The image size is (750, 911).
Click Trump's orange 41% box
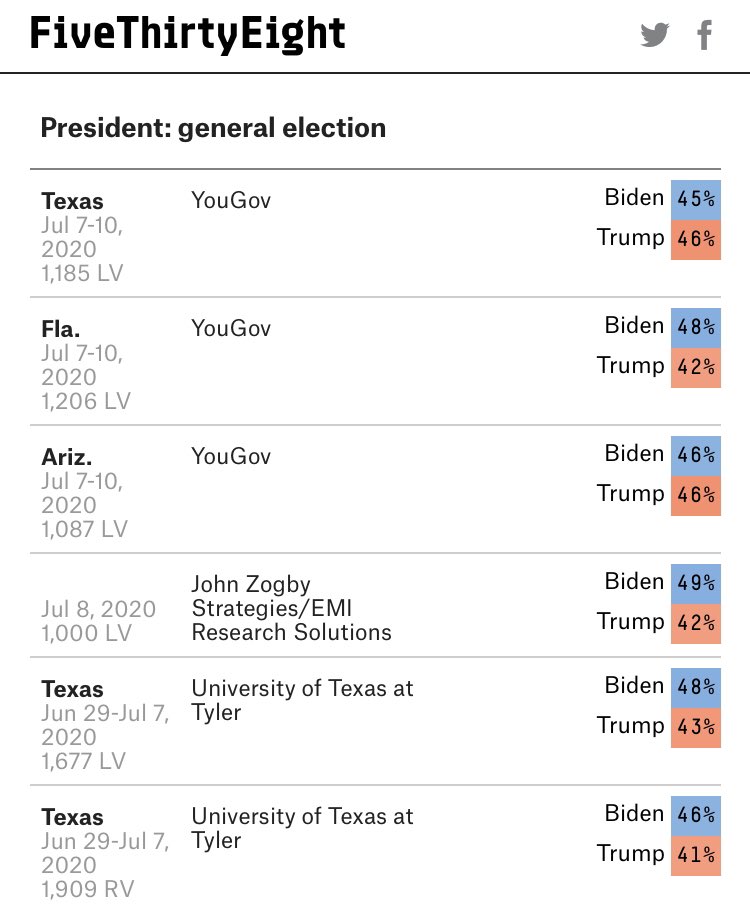coord(695,855)
